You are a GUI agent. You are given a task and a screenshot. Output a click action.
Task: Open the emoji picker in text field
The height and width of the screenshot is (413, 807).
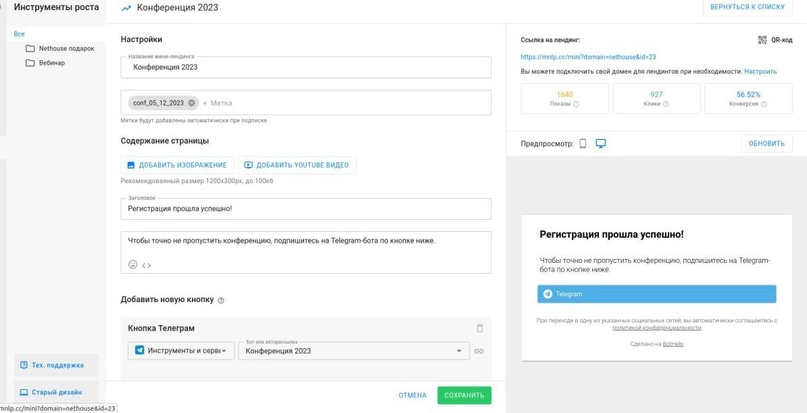click(x=132, y=264)
